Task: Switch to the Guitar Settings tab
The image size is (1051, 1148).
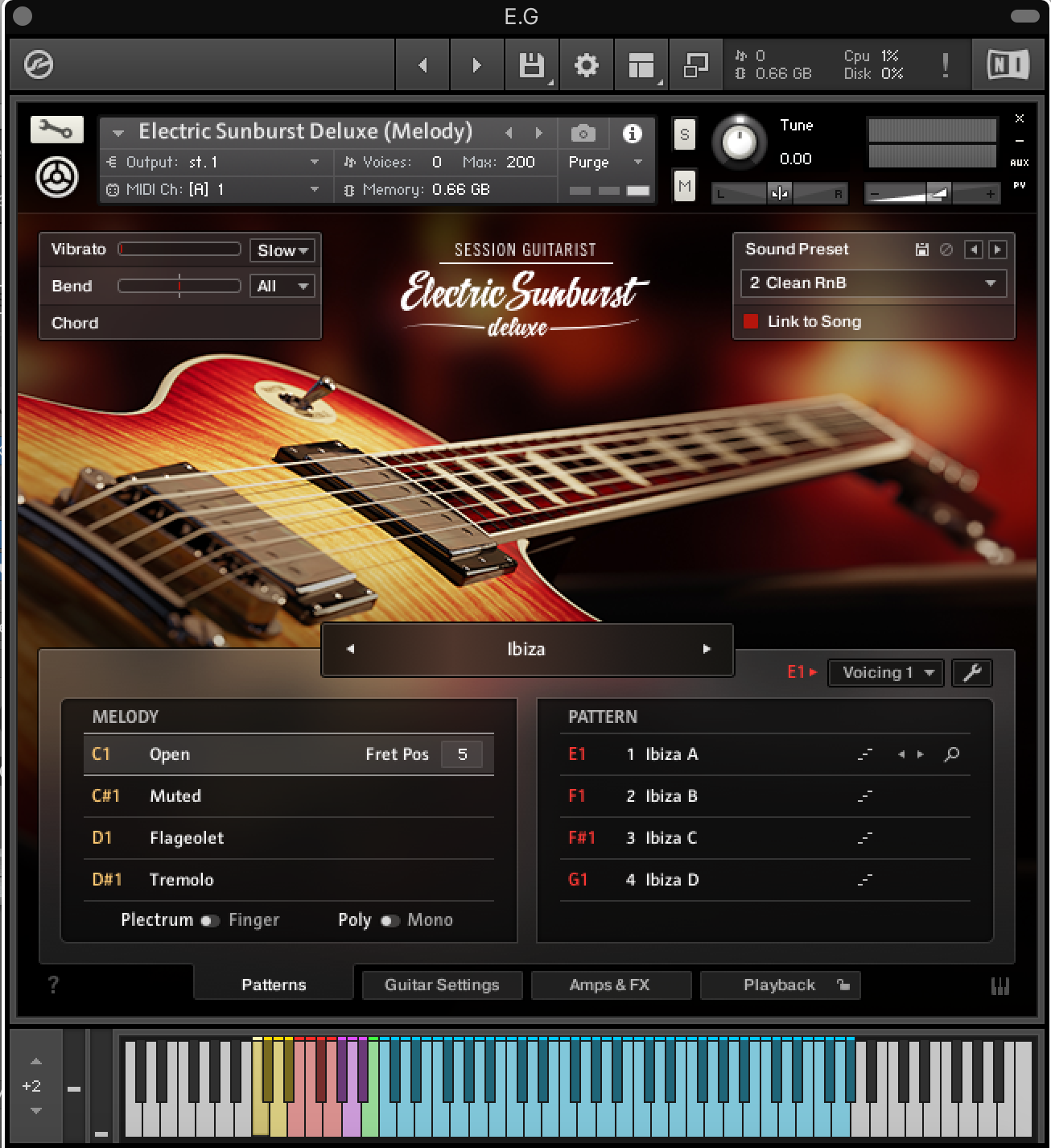Action: (x=442, y=985)
